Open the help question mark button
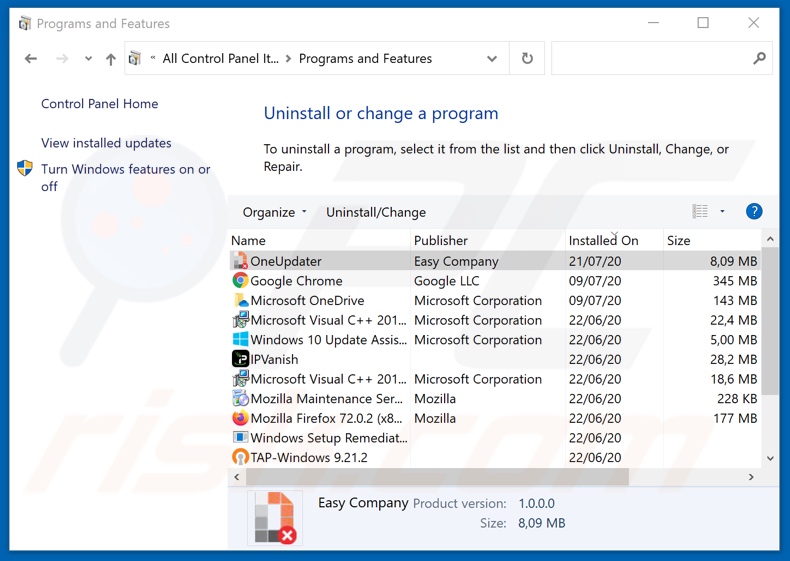 pyautogui.click(x=754, y=212)
